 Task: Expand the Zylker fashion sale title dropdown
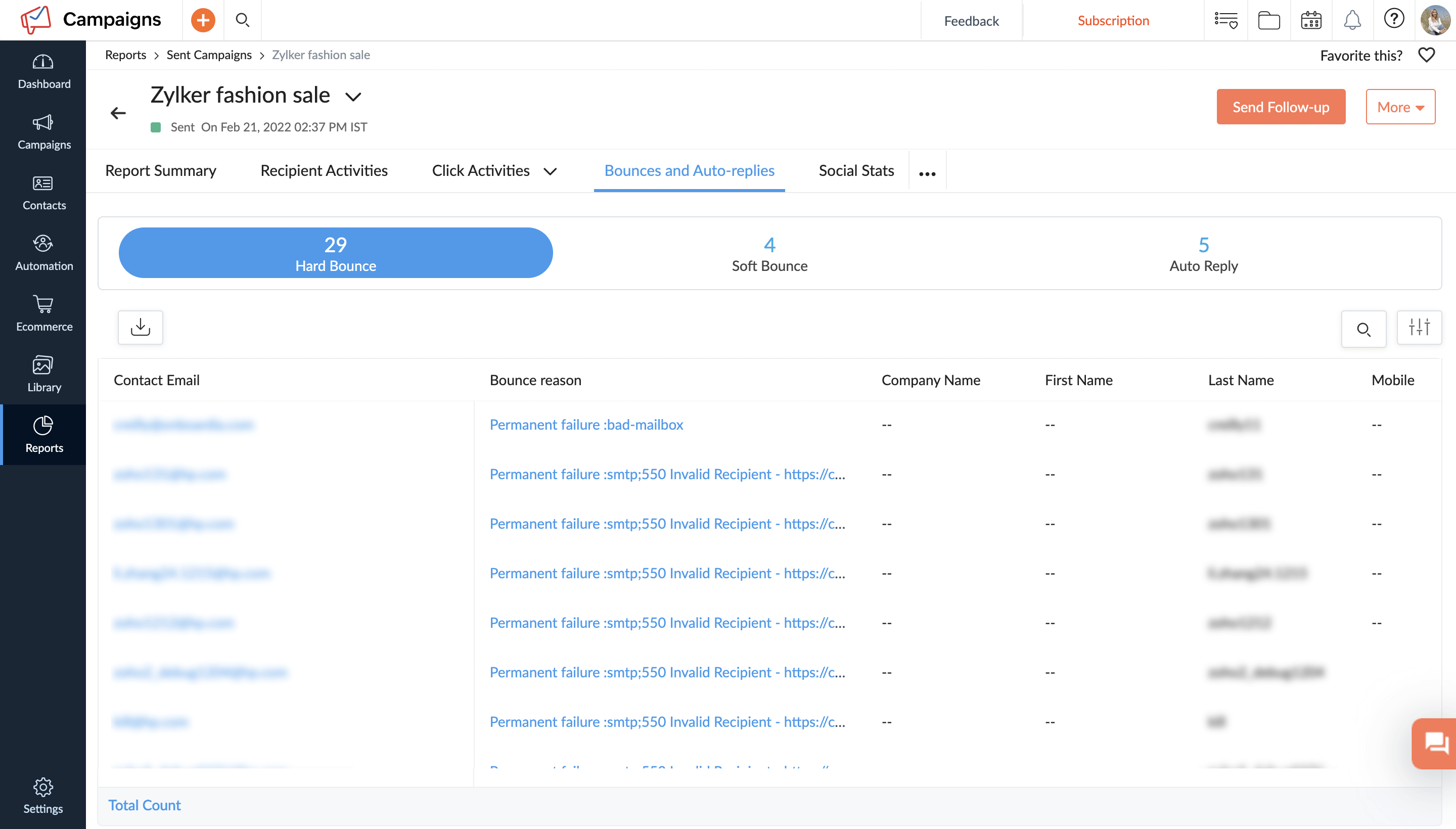point(353,97)
